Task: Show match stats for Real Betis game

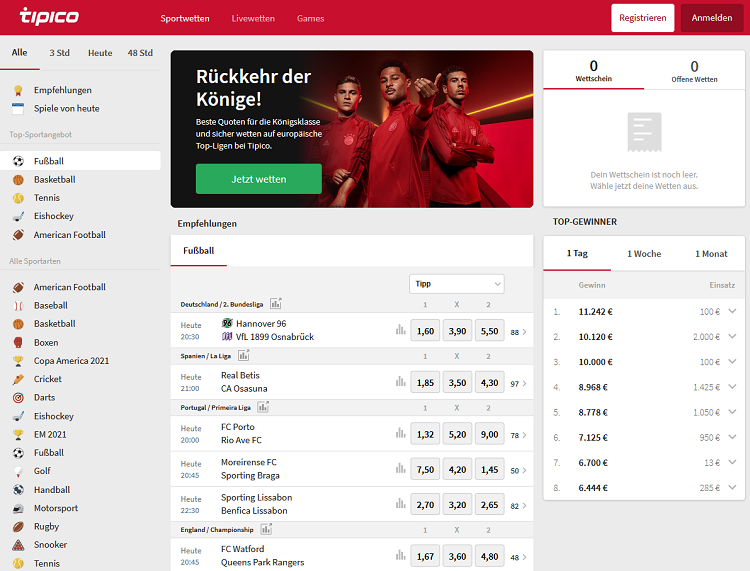Action: 400,382
